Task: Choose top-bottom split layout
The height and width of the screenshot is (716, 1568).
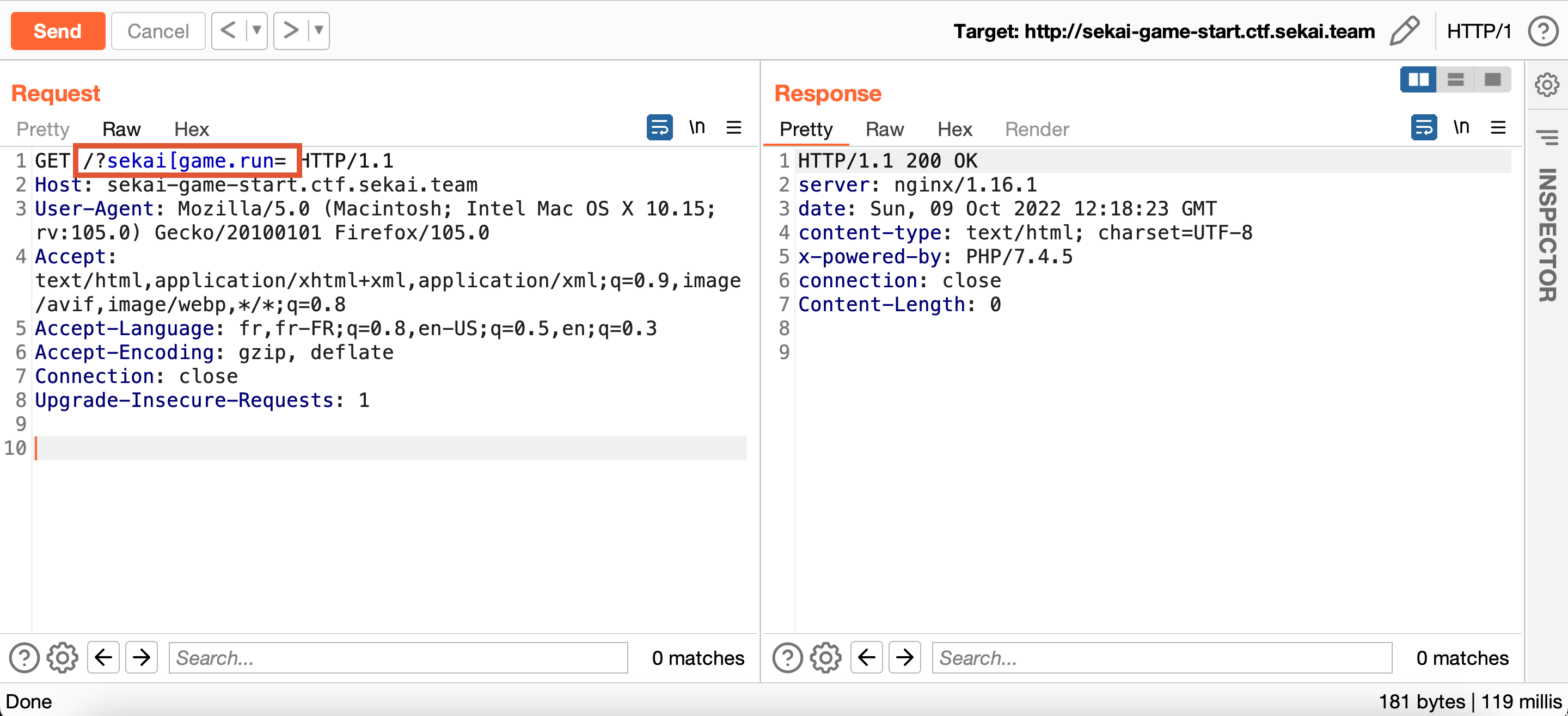Action: [x=1455, y=79]
